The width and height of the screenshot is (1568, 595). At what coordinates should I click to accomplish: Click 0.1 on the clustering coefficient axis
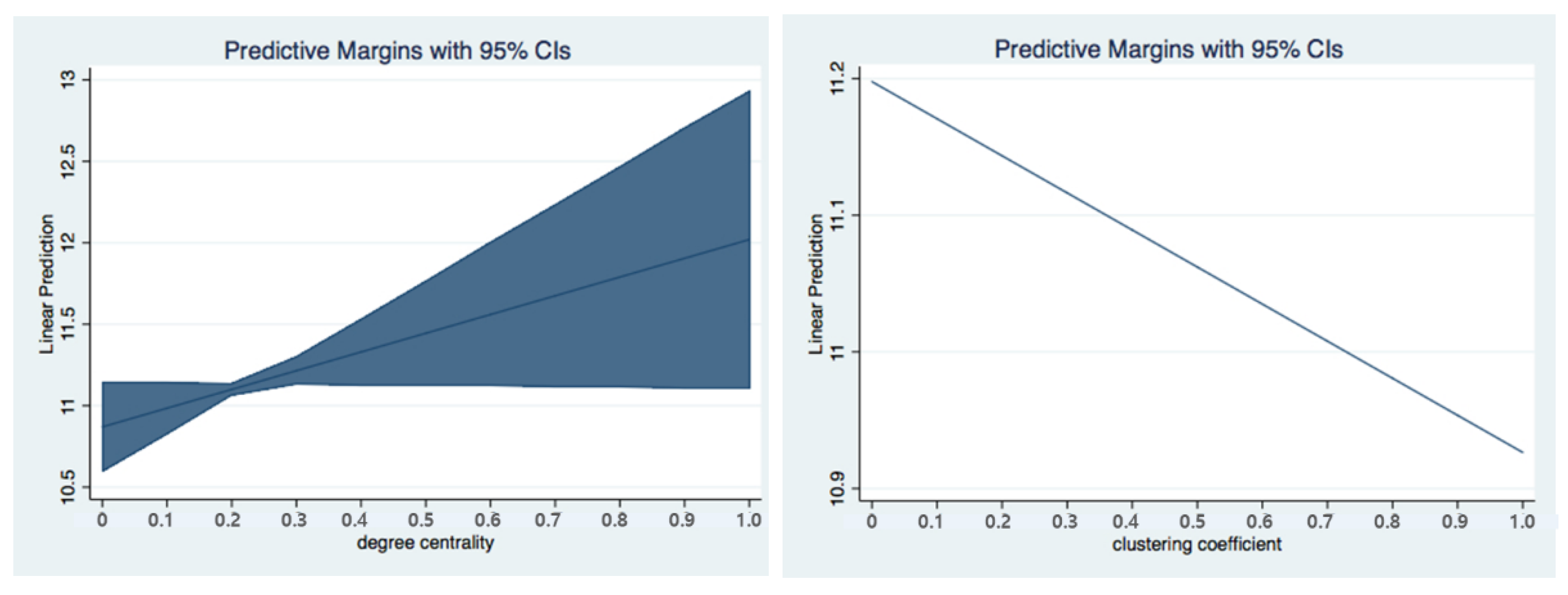pyautogui.click(x=931, y=521)
